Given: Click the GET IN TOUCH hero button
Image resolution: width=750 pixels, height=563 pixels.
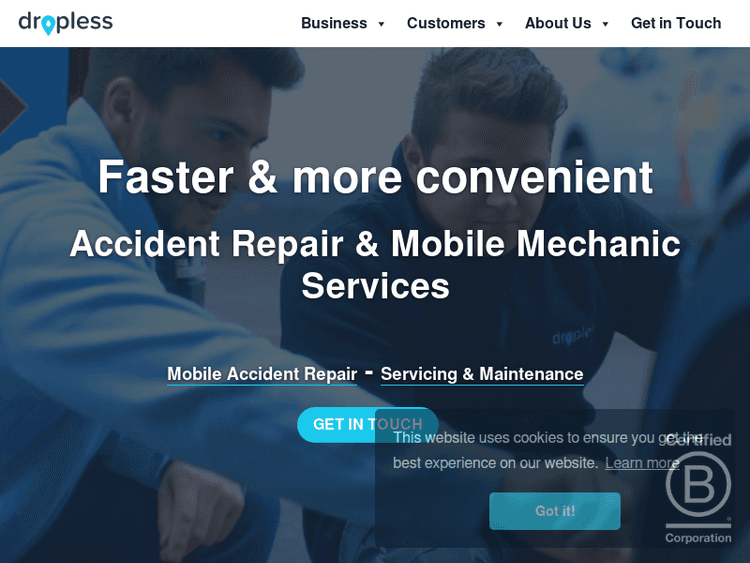Looking at the screenshot, I should 367,424.
